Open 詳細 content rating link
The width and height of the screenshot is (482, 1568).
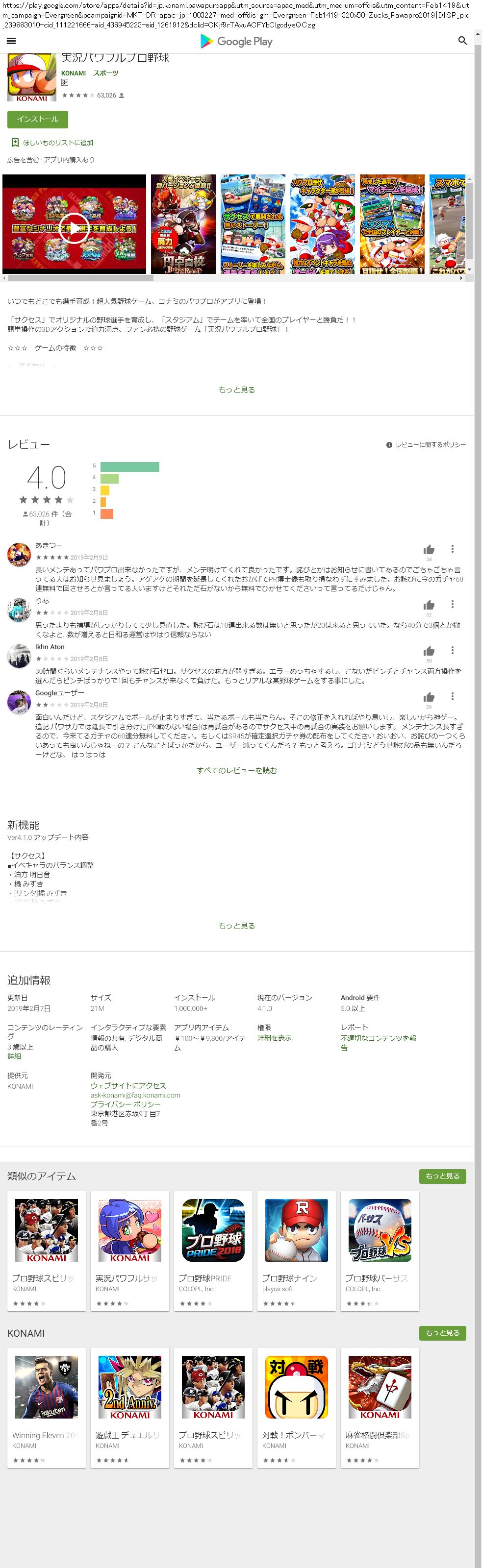[x=14, y=1057]
